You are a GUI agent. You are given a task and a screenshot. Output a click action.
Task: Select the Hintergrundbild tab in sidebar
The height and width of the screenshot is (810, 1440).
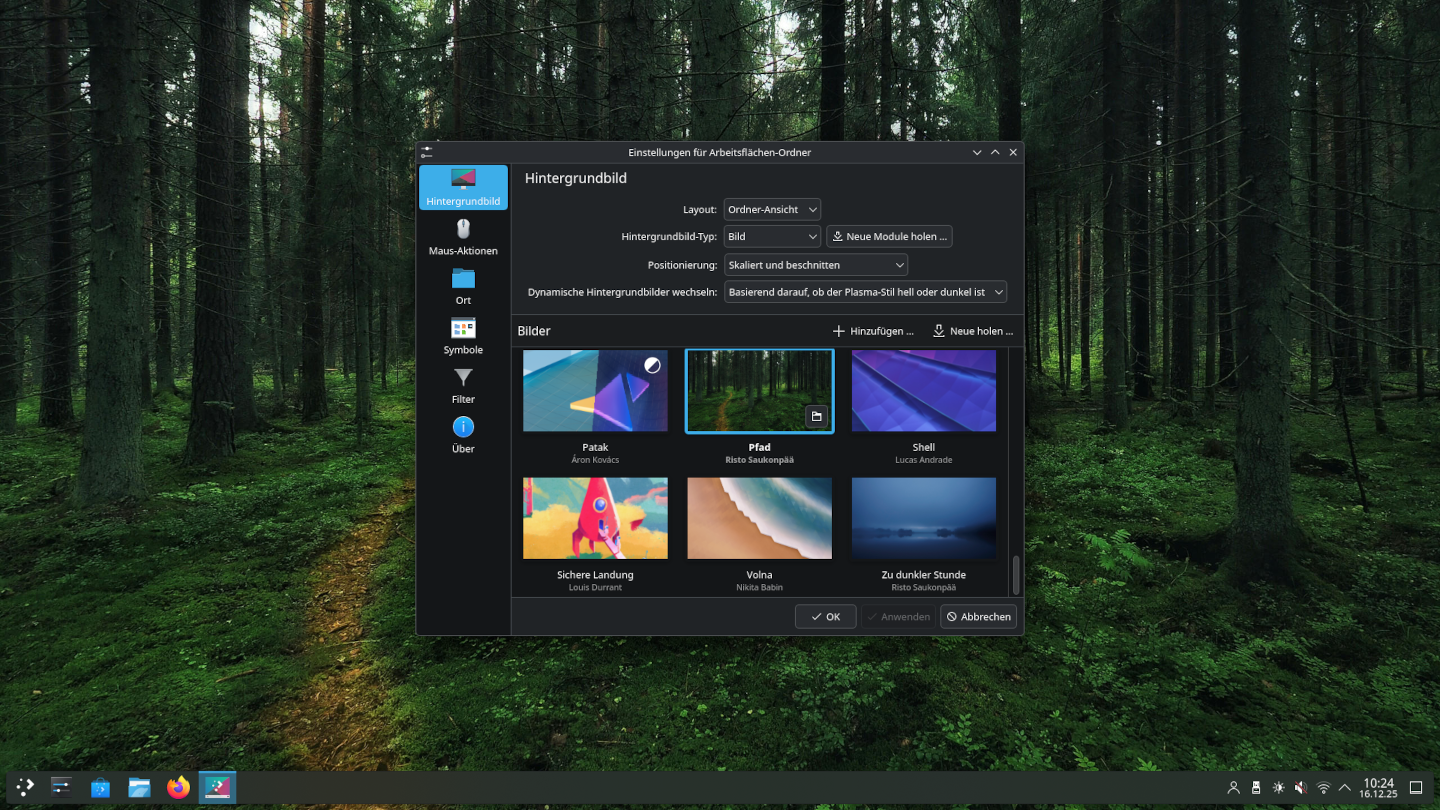point(463,188)
